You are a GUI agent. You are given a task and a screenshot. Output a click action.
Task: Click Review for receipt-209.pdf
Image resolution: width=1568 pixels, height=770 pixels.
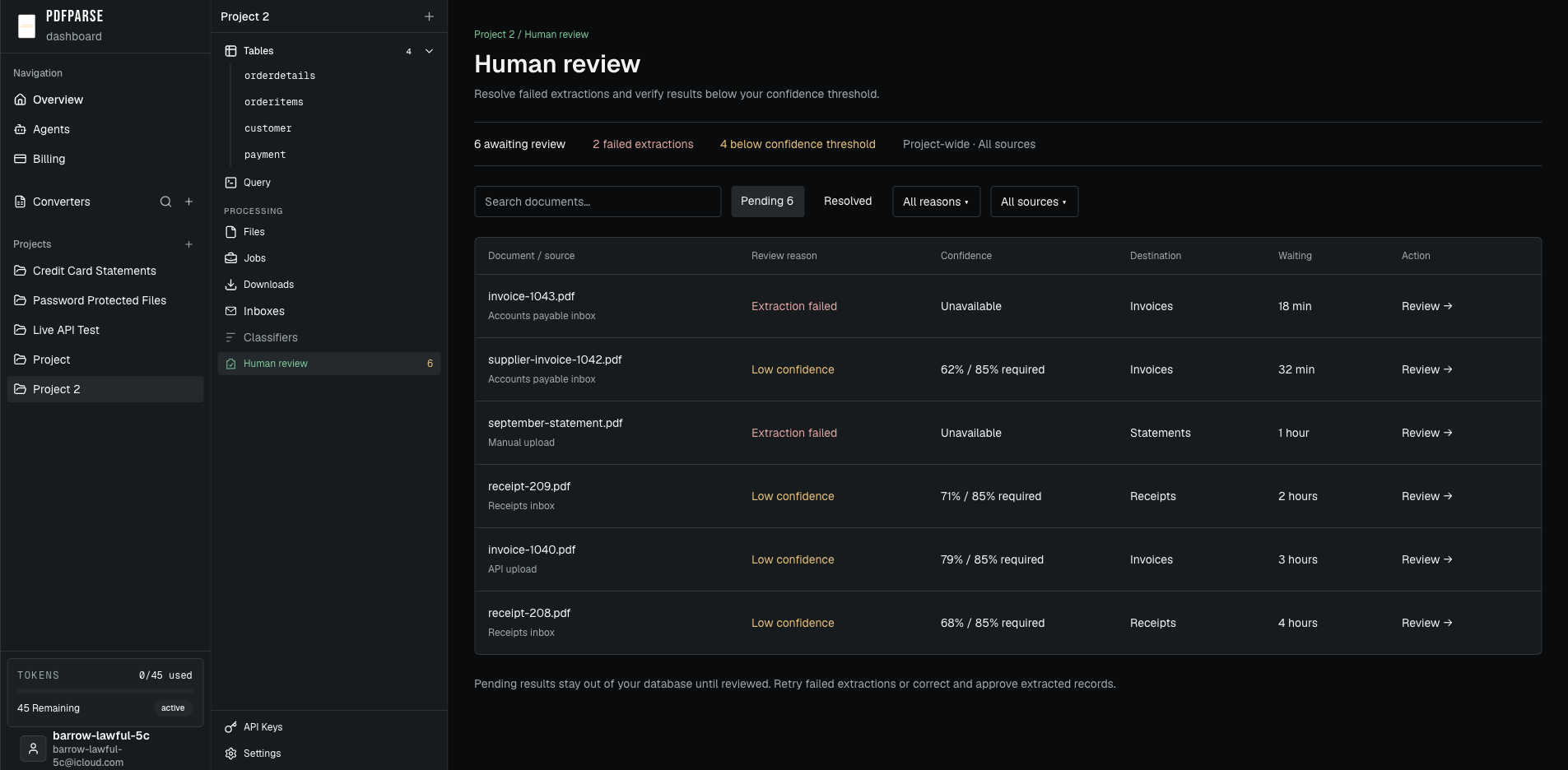point(1426,496)
